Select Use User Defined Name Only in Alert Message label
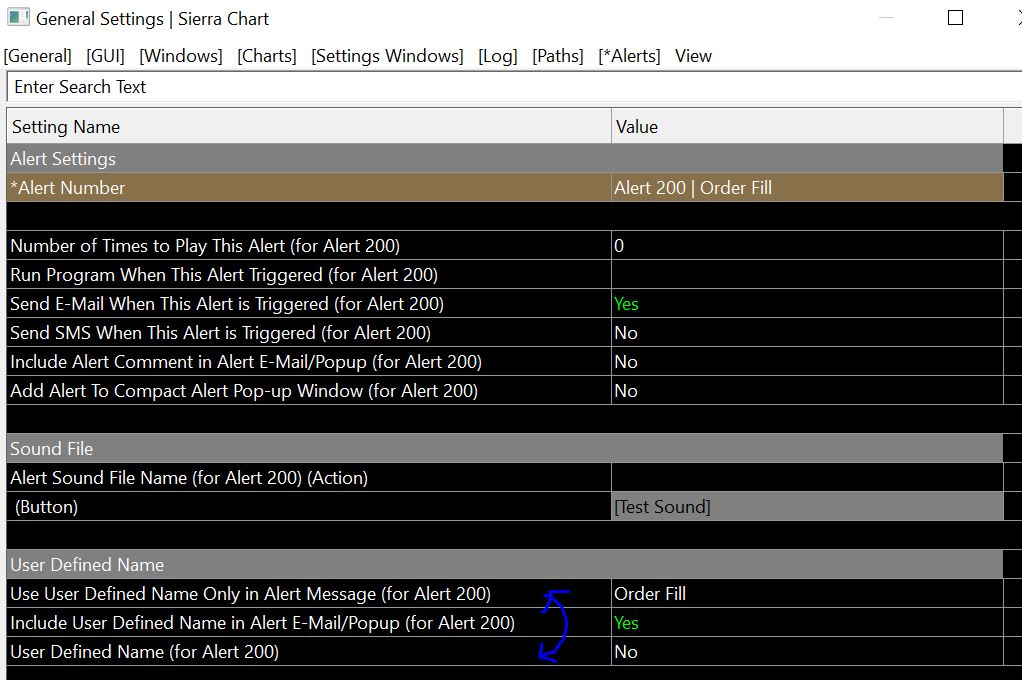Screen dimensions: 1022x680 point(250,594)
